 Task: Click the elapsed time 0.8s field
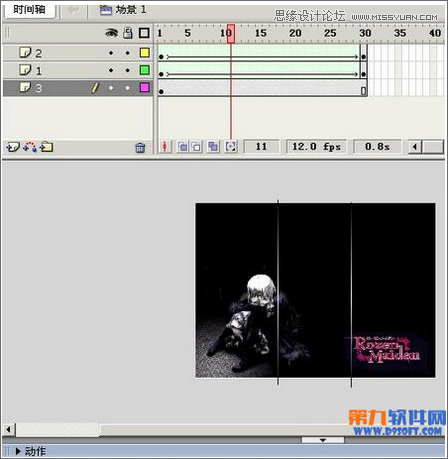pos(377,147)
